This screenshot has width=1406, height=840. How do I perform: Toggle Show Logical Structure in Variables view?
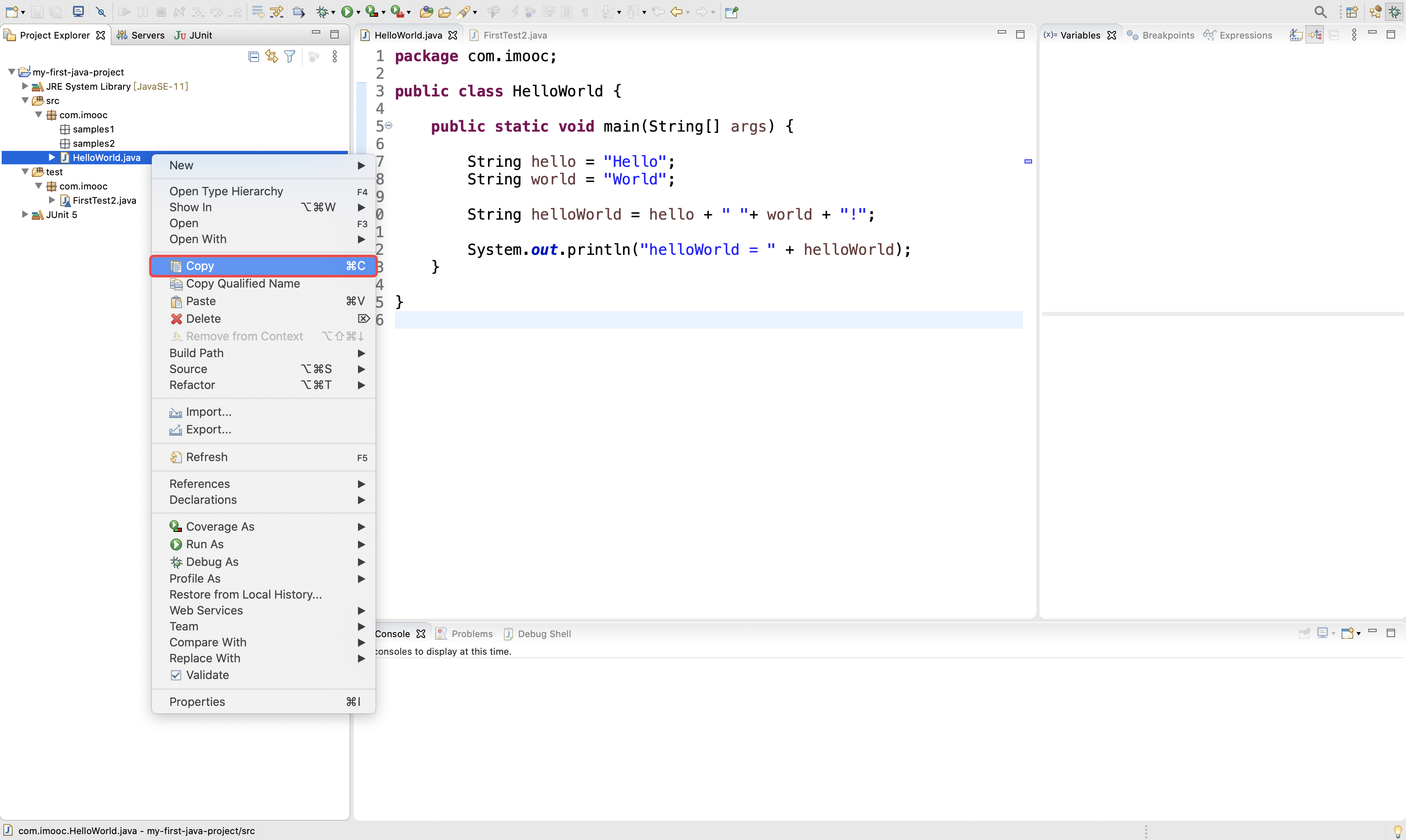(1315, 35)
